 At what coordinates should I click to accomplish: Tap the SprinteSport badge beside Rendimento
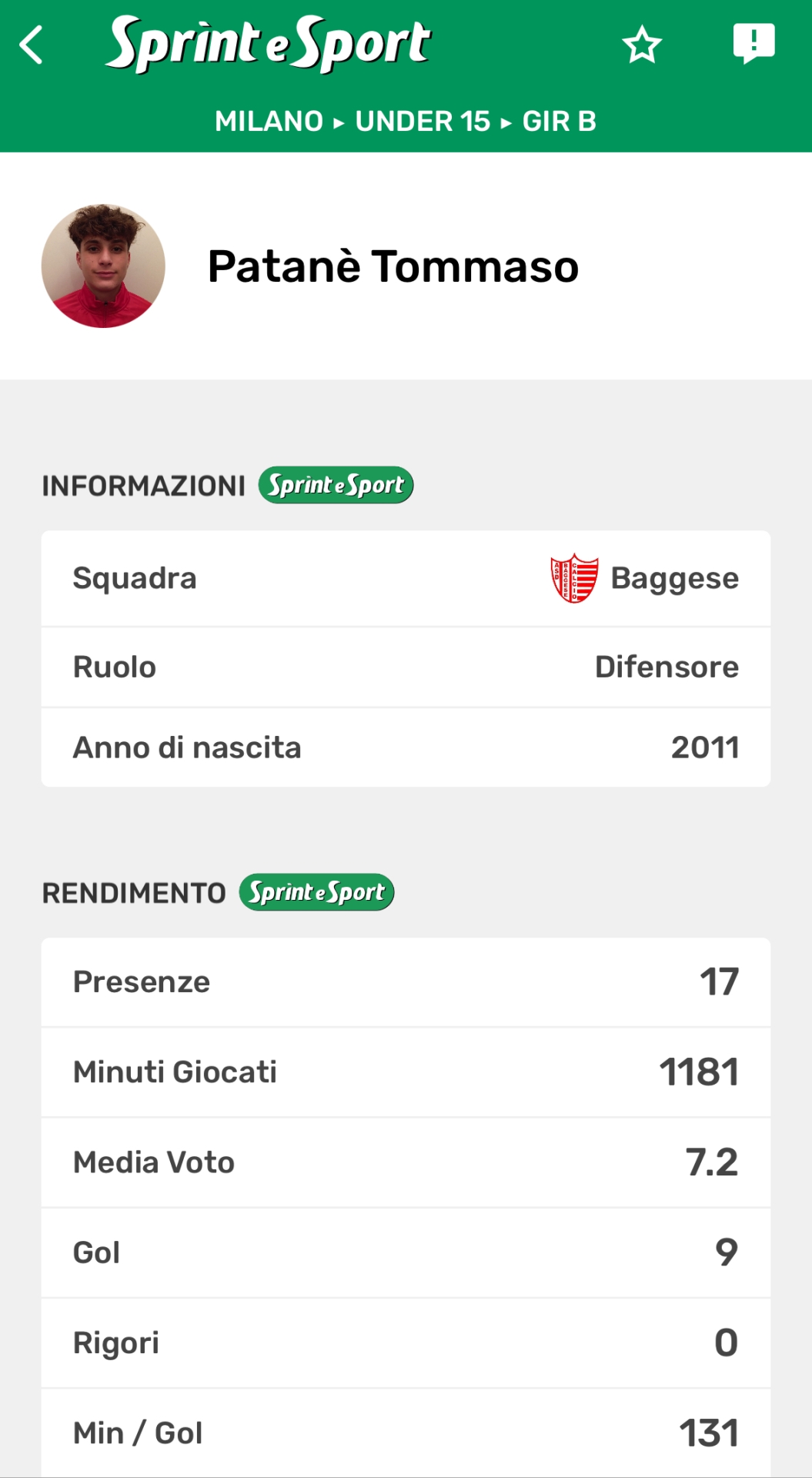tap(316, 892)
